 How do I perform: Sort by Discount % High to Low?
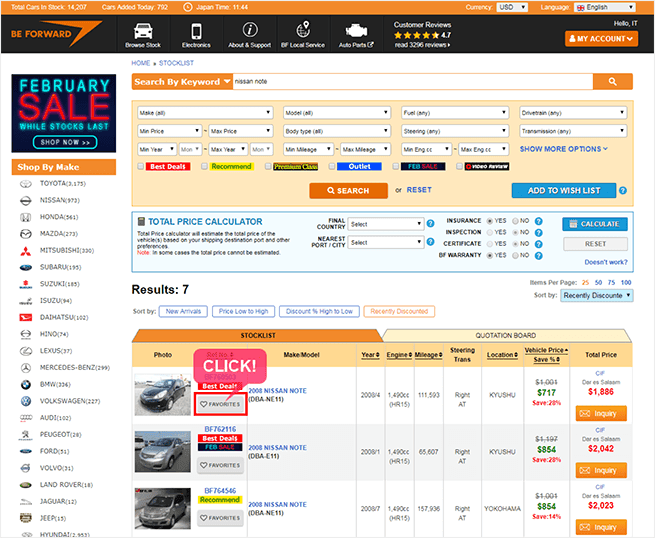[320, 312]
